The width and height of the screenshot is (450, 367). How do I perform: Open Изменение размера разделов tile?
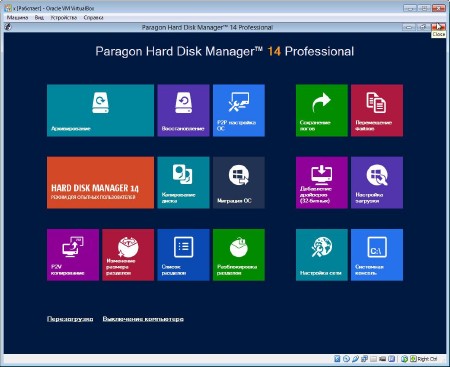(x=128, y=255)
